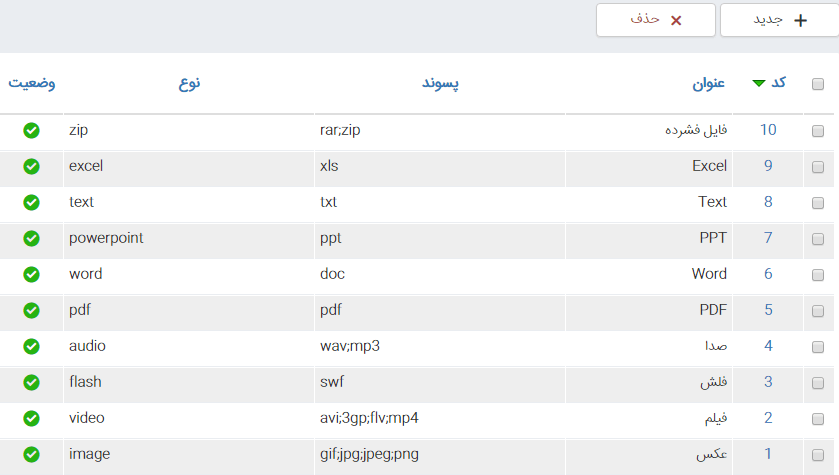Click the حذف delete button
The image size is (839, 475).
pos(656,20)
